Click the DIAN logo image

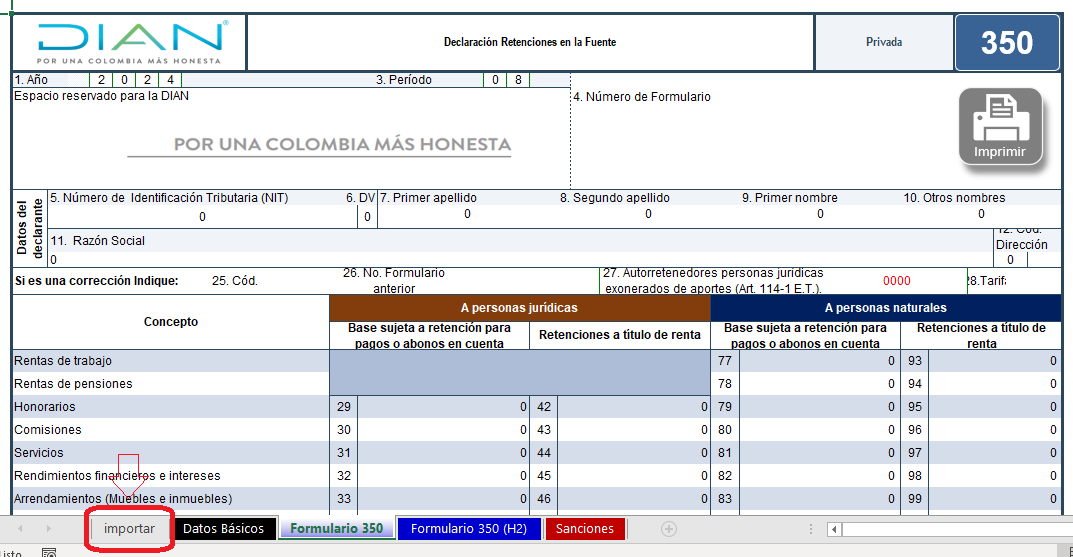pos(131,43)
